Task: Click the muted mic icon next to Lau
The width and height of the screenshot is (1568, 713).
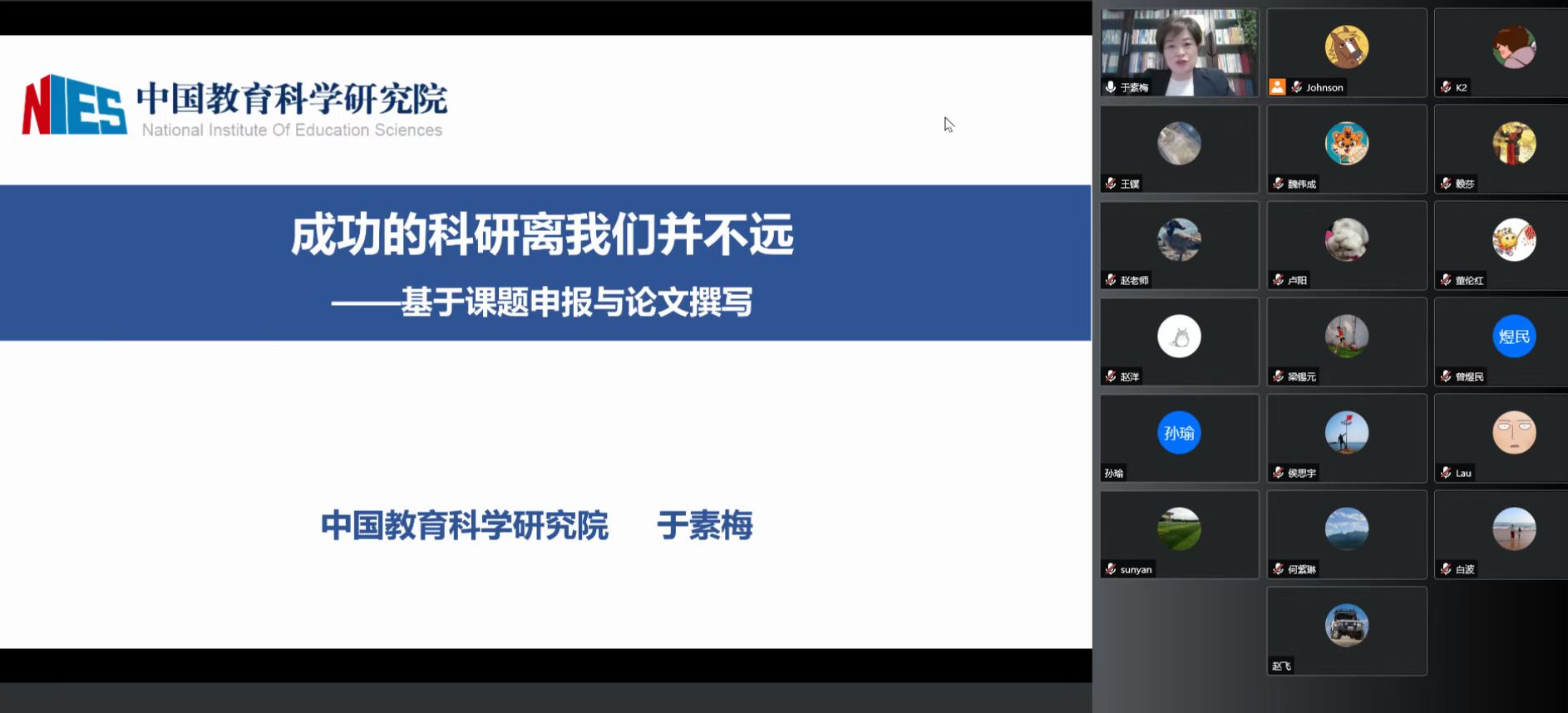Action: point(1446,473)
